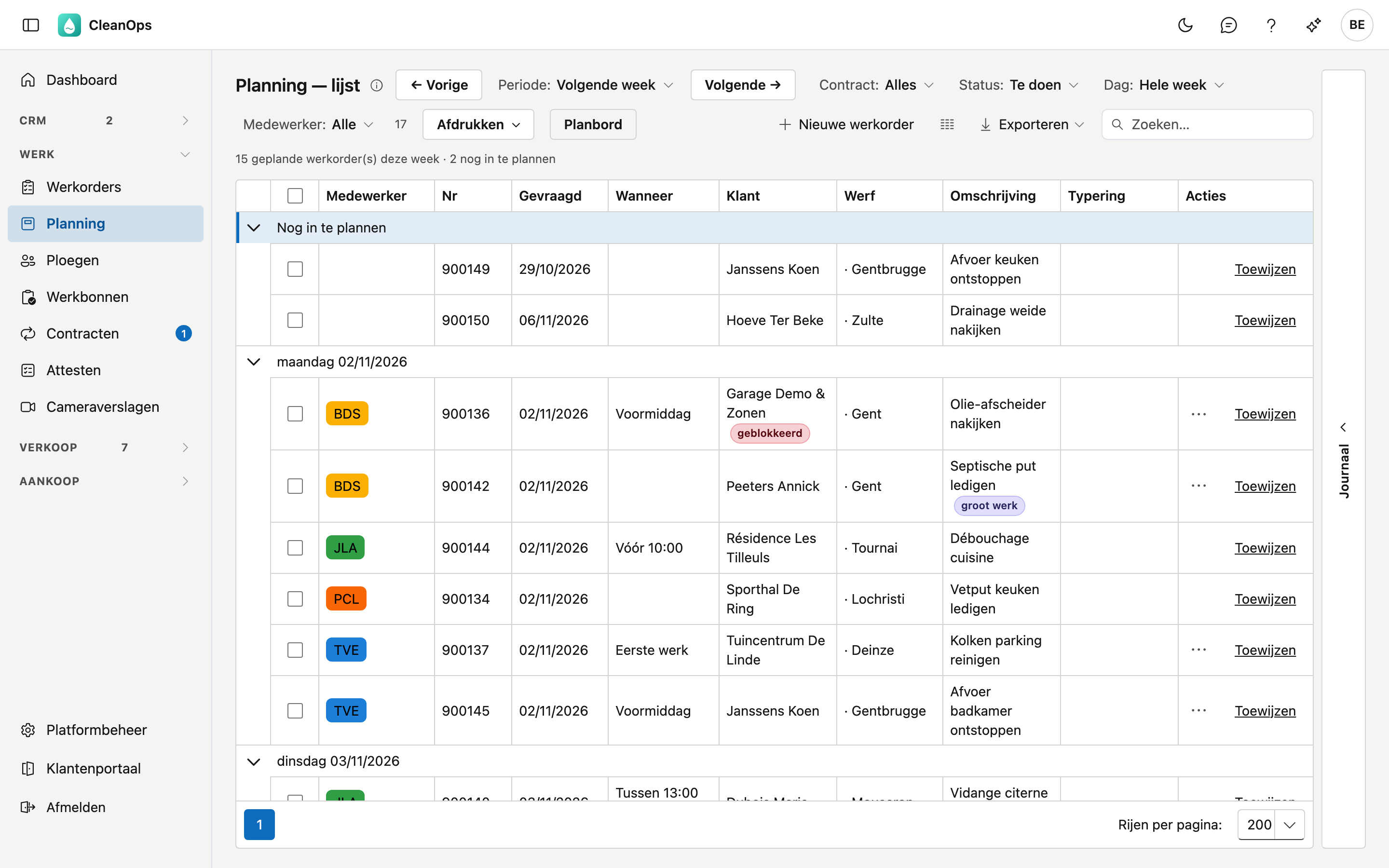Viewport: 1389px width, 868px height.
Task: Open the Dag Hele week dropdown
Action: 1164,85
